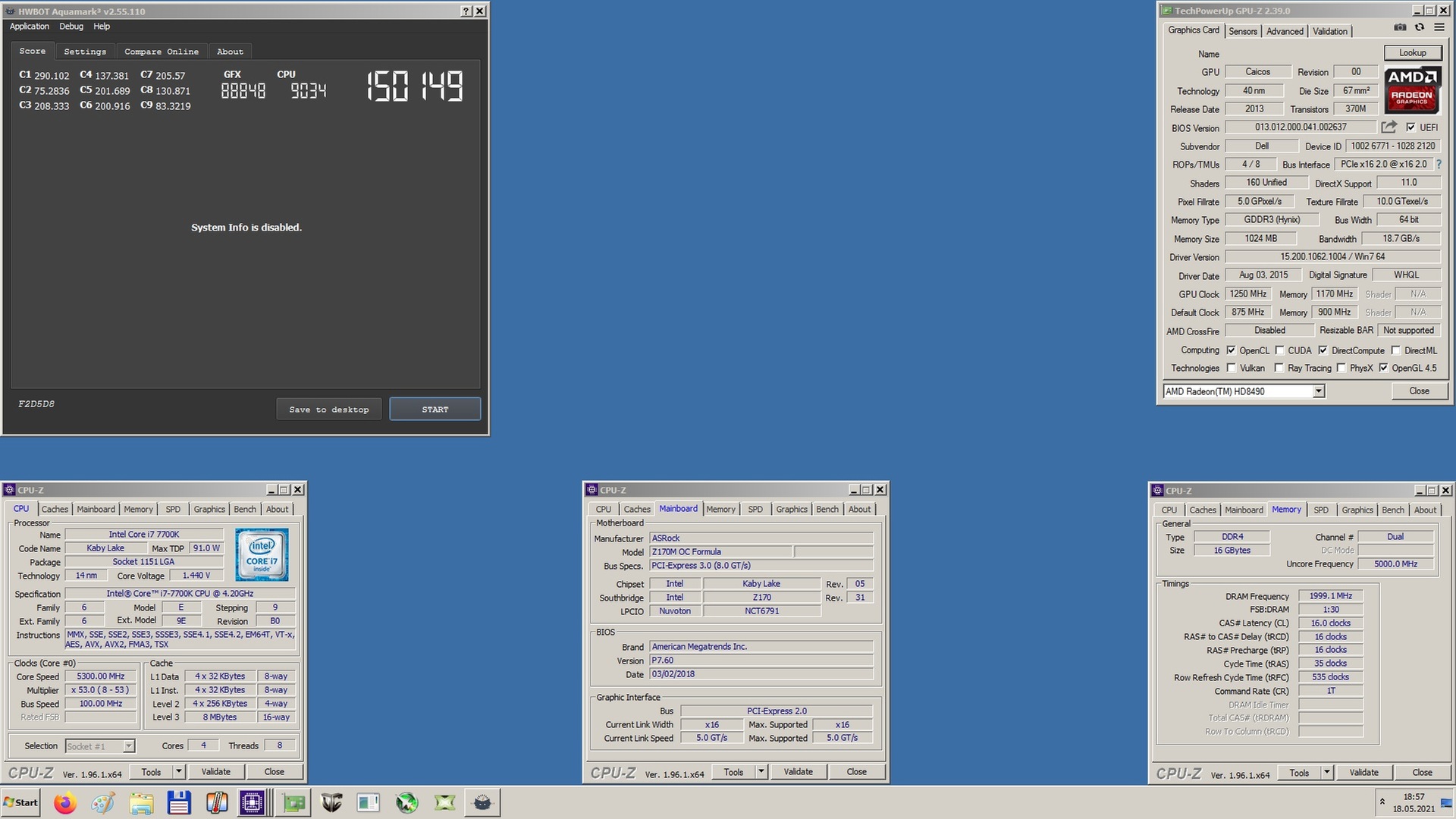1456x819 pixels.
Task: Switch to the Sensors tab in GPU-Z
Action: (x=1243, y=31)
